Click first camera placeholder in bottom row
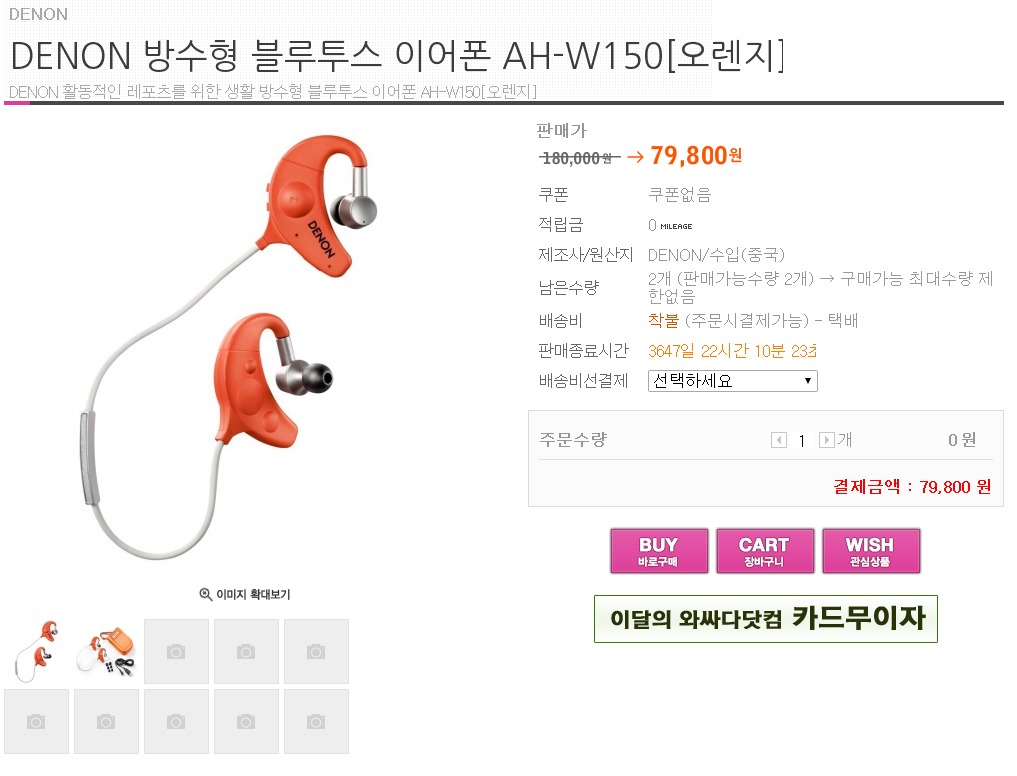1017x776 pixels. click(36, 721)
